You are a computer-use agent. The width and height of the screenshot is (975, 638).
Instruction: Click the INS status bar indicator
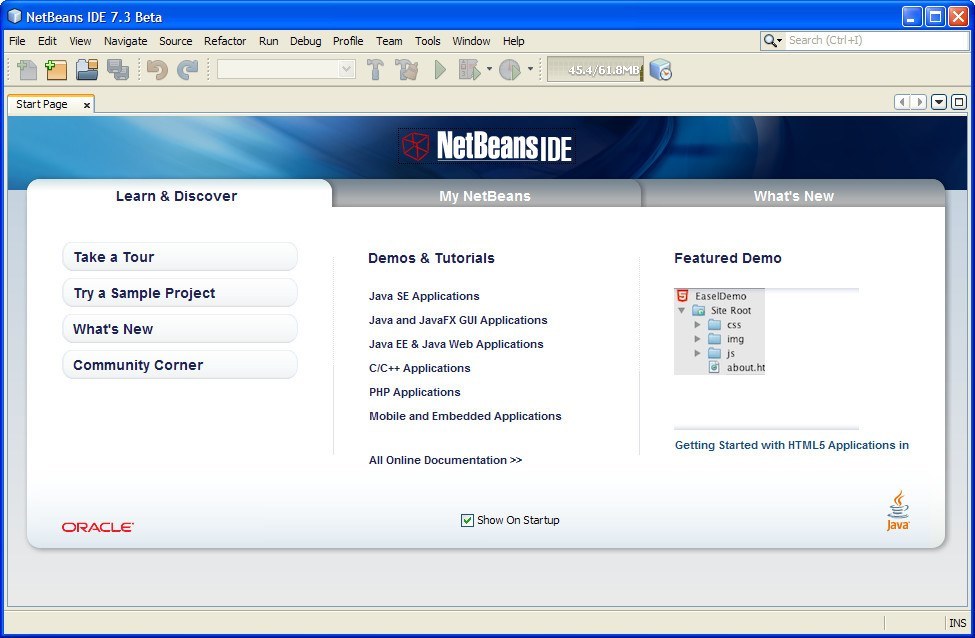(x=958, y=623)
